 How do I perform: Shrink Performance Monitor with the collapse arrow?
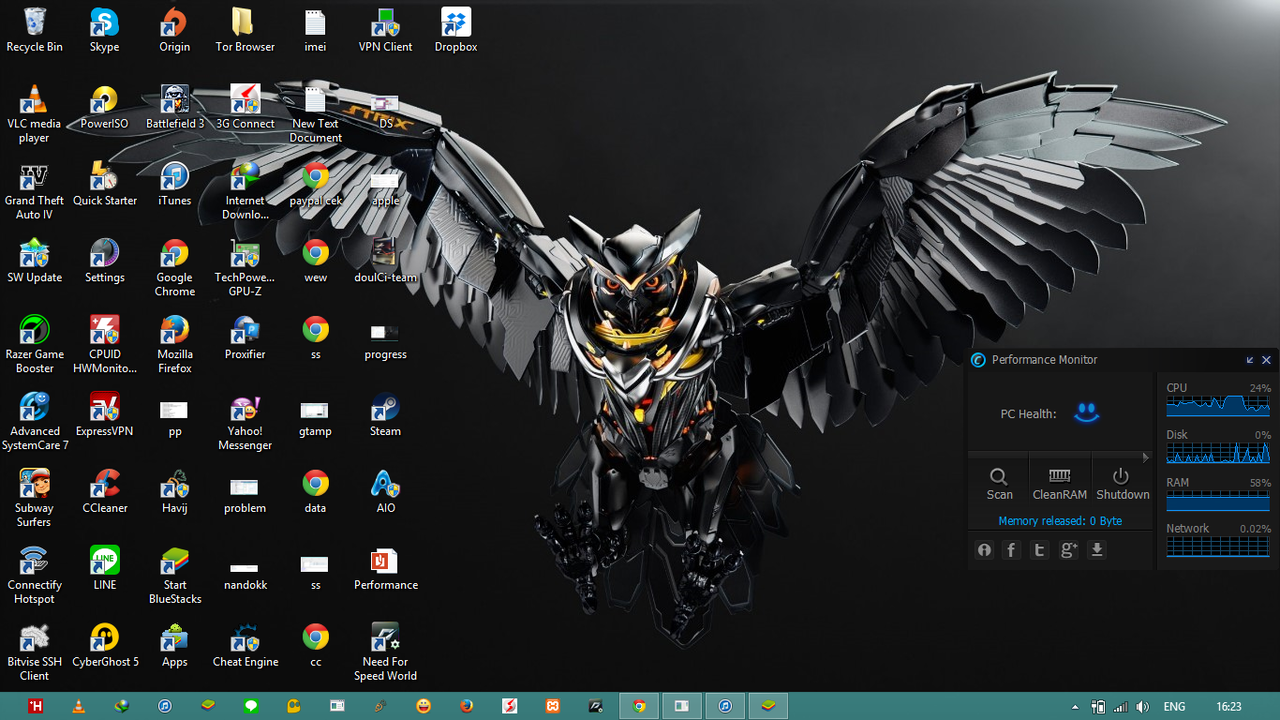1250,360
